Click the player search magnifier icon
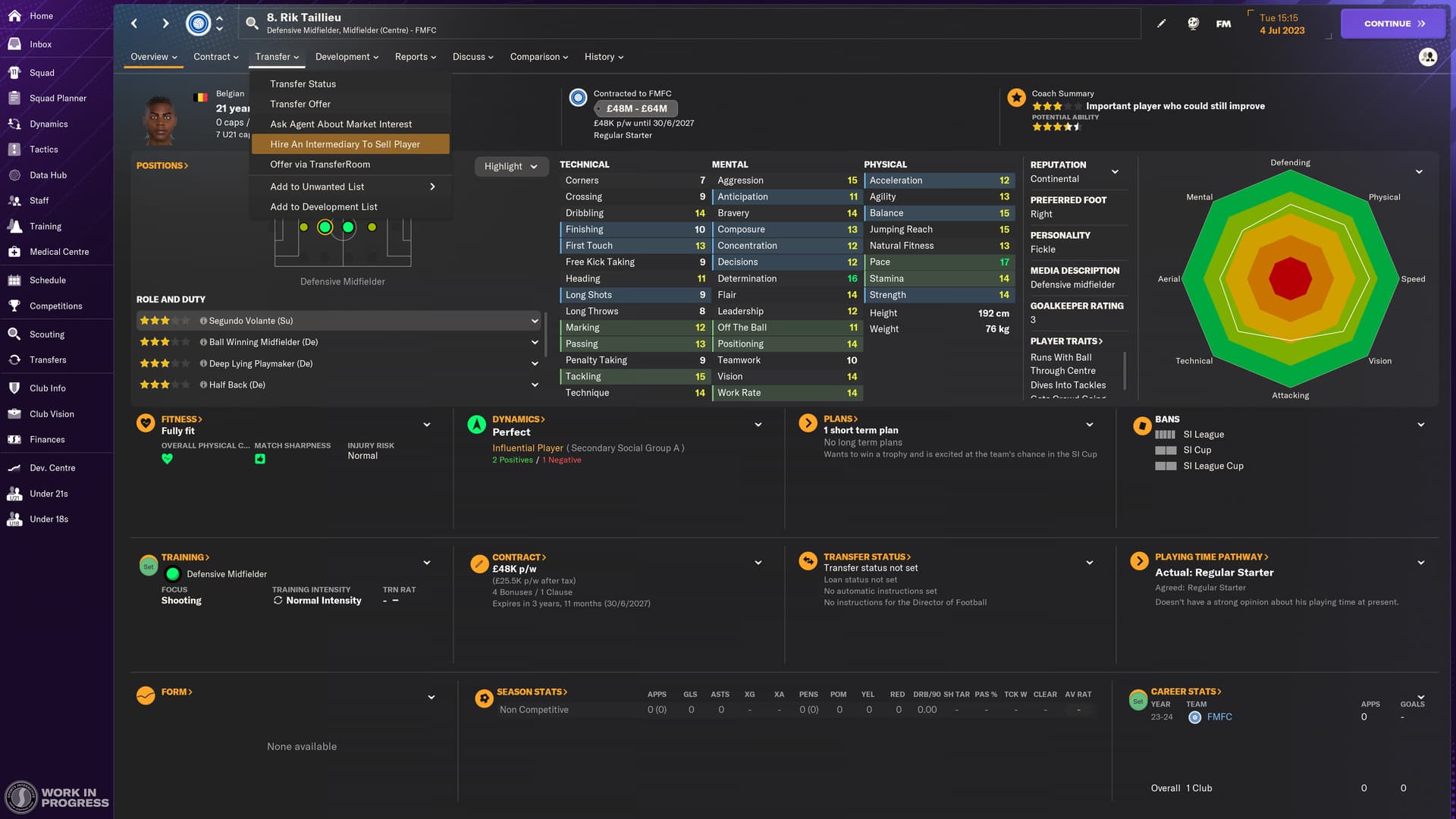The width and height of the screenshot is (1456, 819). [252, 24]
